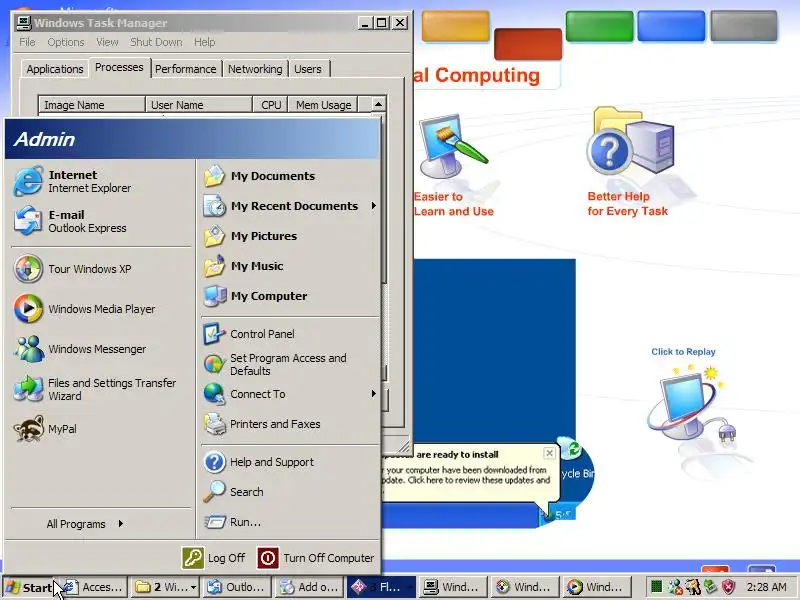Expand the '2 Wi...' grouped taskbar button
Image resolution: width=800 pixels, height=600 pixels.
[x=165, y=587]
